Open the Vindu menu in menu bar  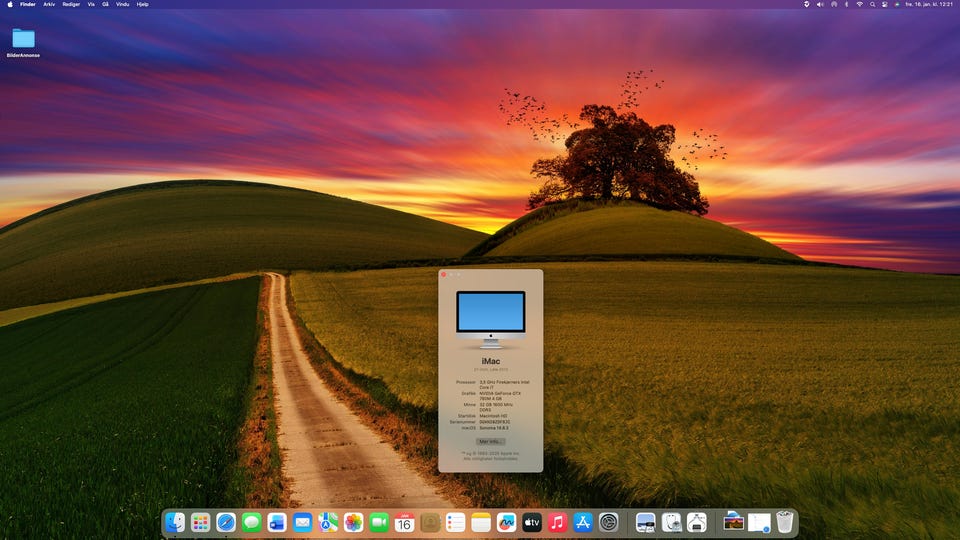click(122, 4)
